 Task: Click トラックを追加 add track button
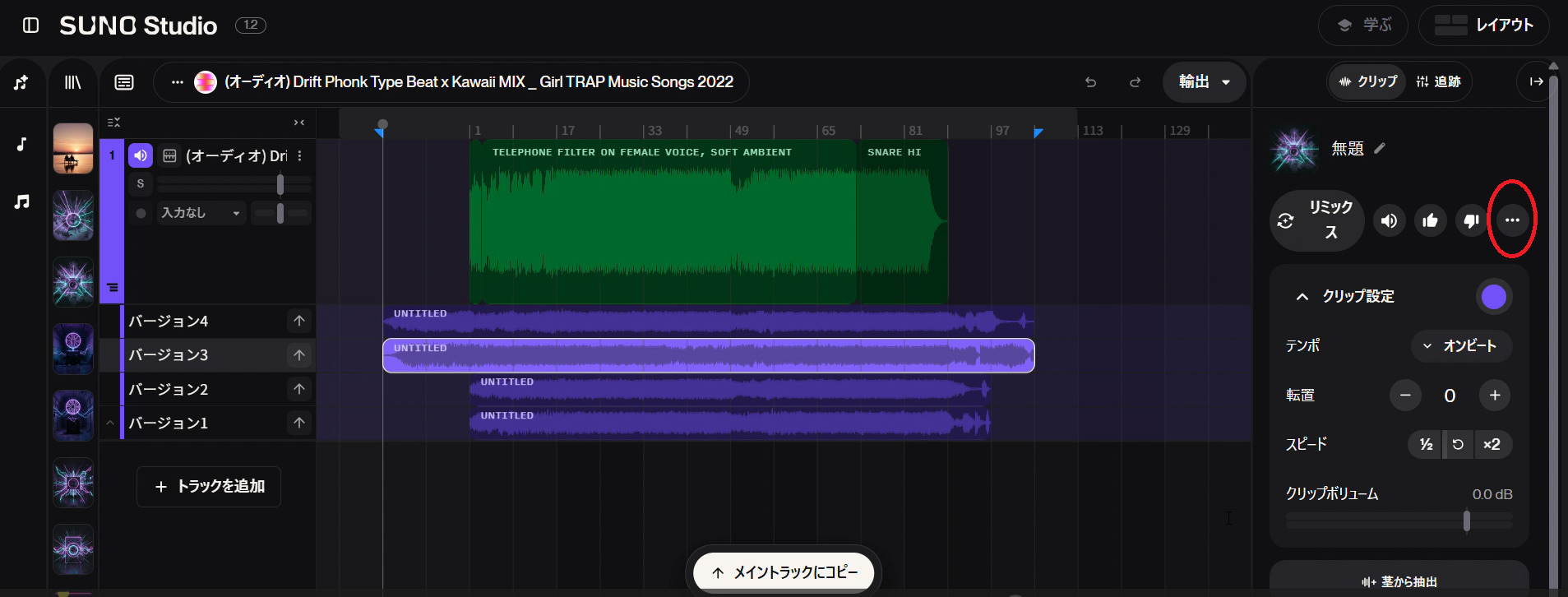(209, 487)
